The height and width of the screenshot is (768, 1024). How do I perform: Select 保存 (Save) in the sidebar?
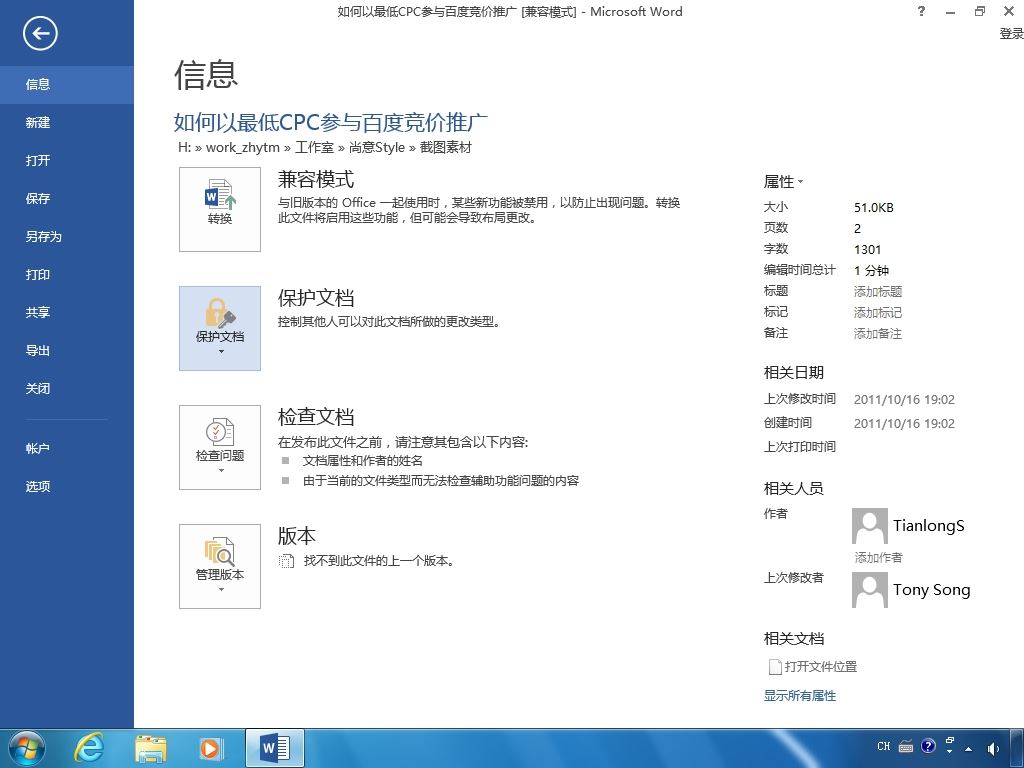click(67, 199)
